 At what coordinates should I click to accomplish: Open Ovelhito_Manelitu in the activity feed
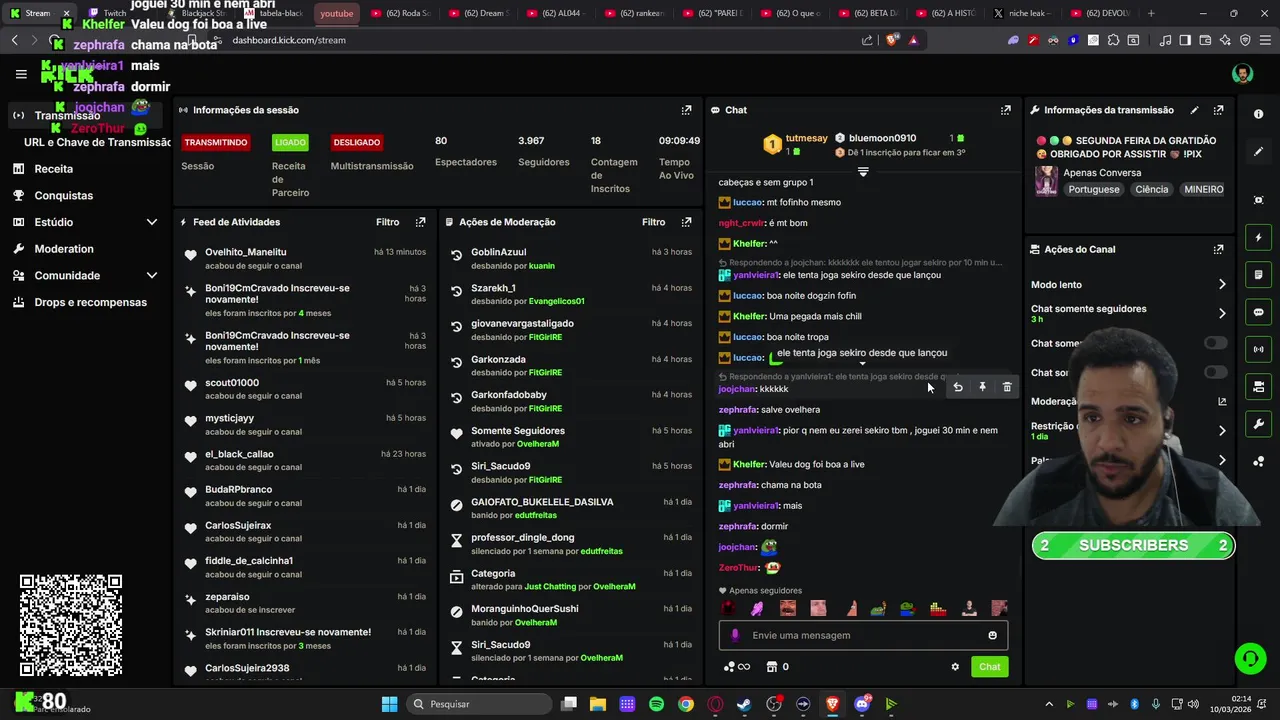click(x=246, y=252)
